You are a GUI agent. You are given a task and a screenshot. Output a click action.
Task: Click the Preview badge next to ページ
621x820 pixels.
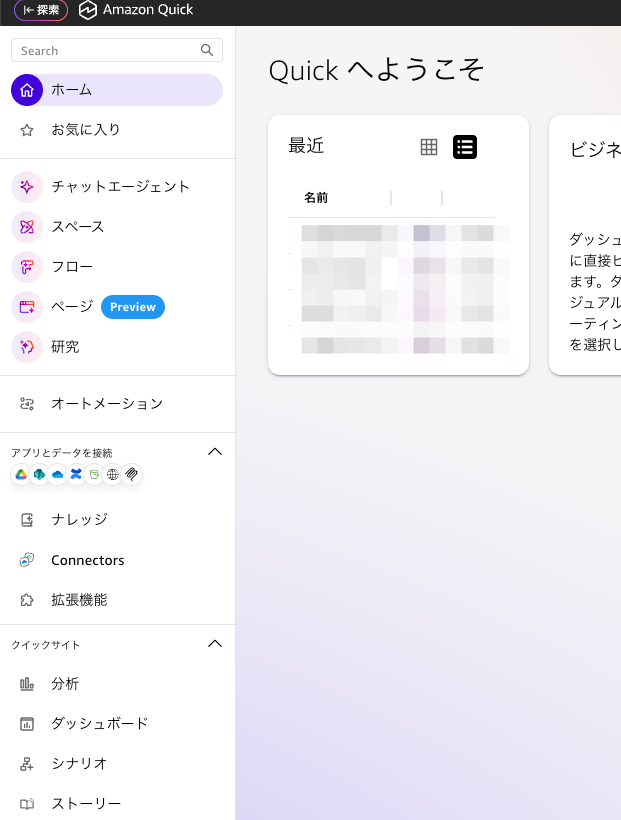133,307
